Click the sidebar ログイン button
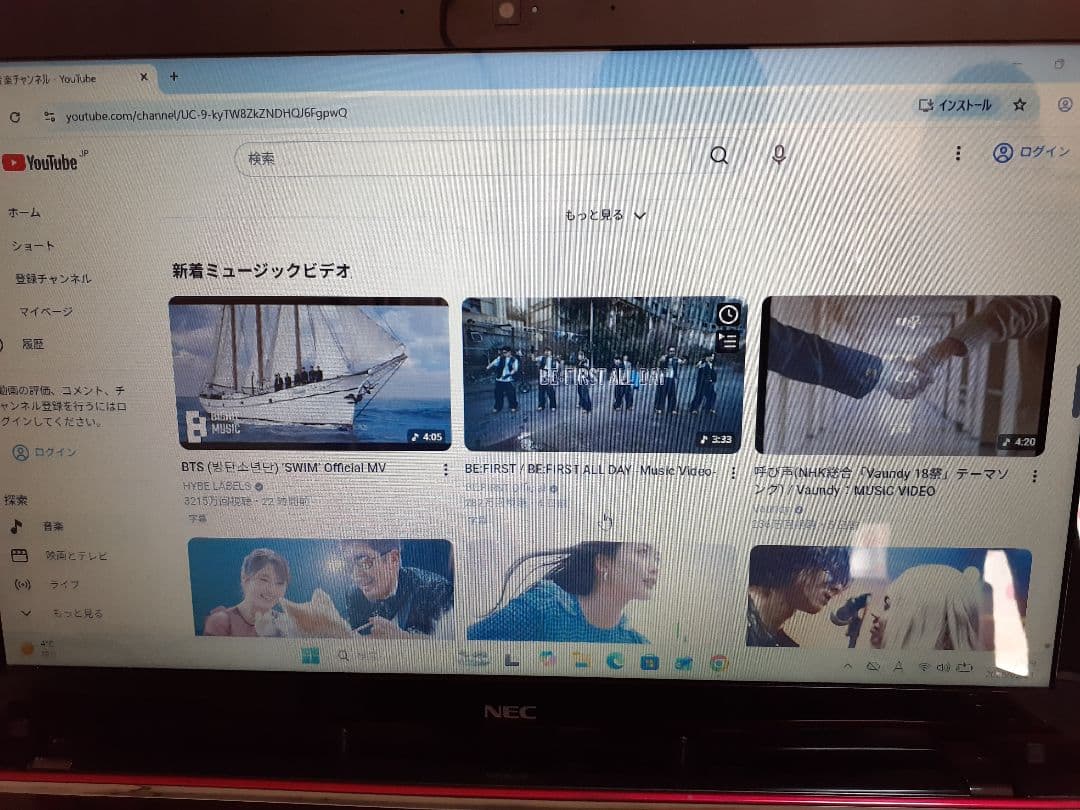The height and width of the screenshot is (810, 1080). tap(45, 453)
